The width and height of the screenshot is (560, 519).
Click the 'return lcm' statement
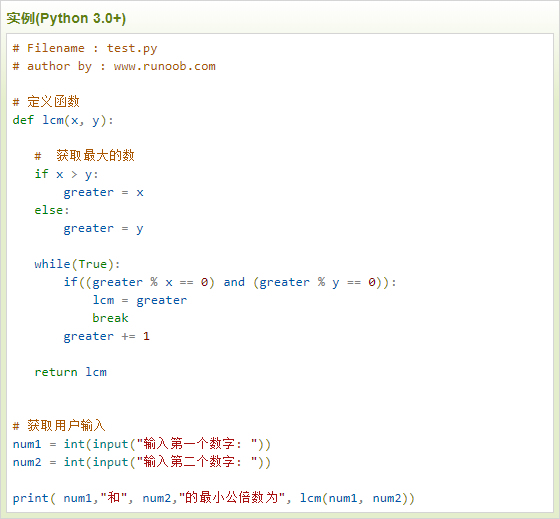coord(70,372)
